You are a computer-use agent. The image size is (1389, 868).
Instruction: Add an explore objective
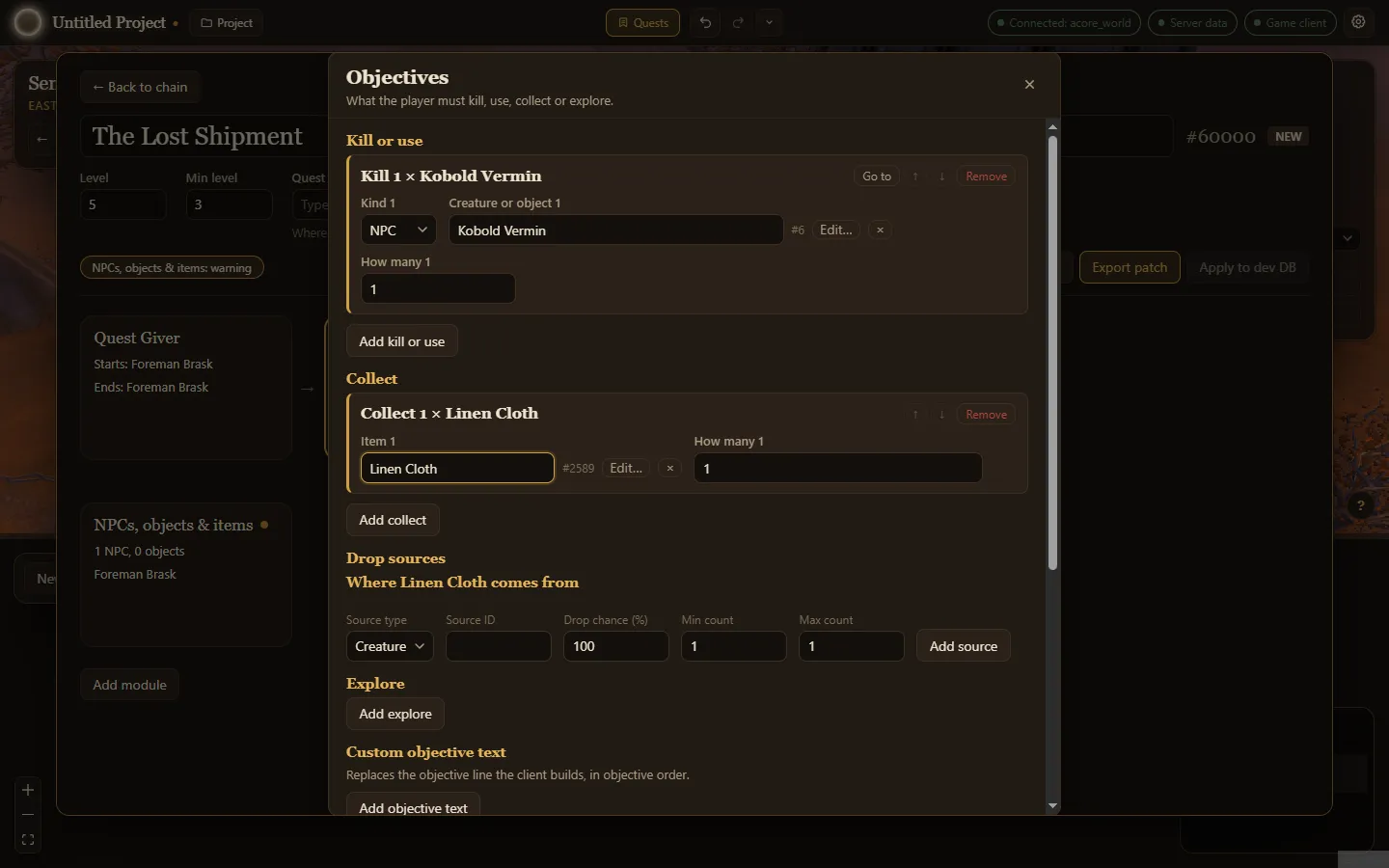(395, 714)
